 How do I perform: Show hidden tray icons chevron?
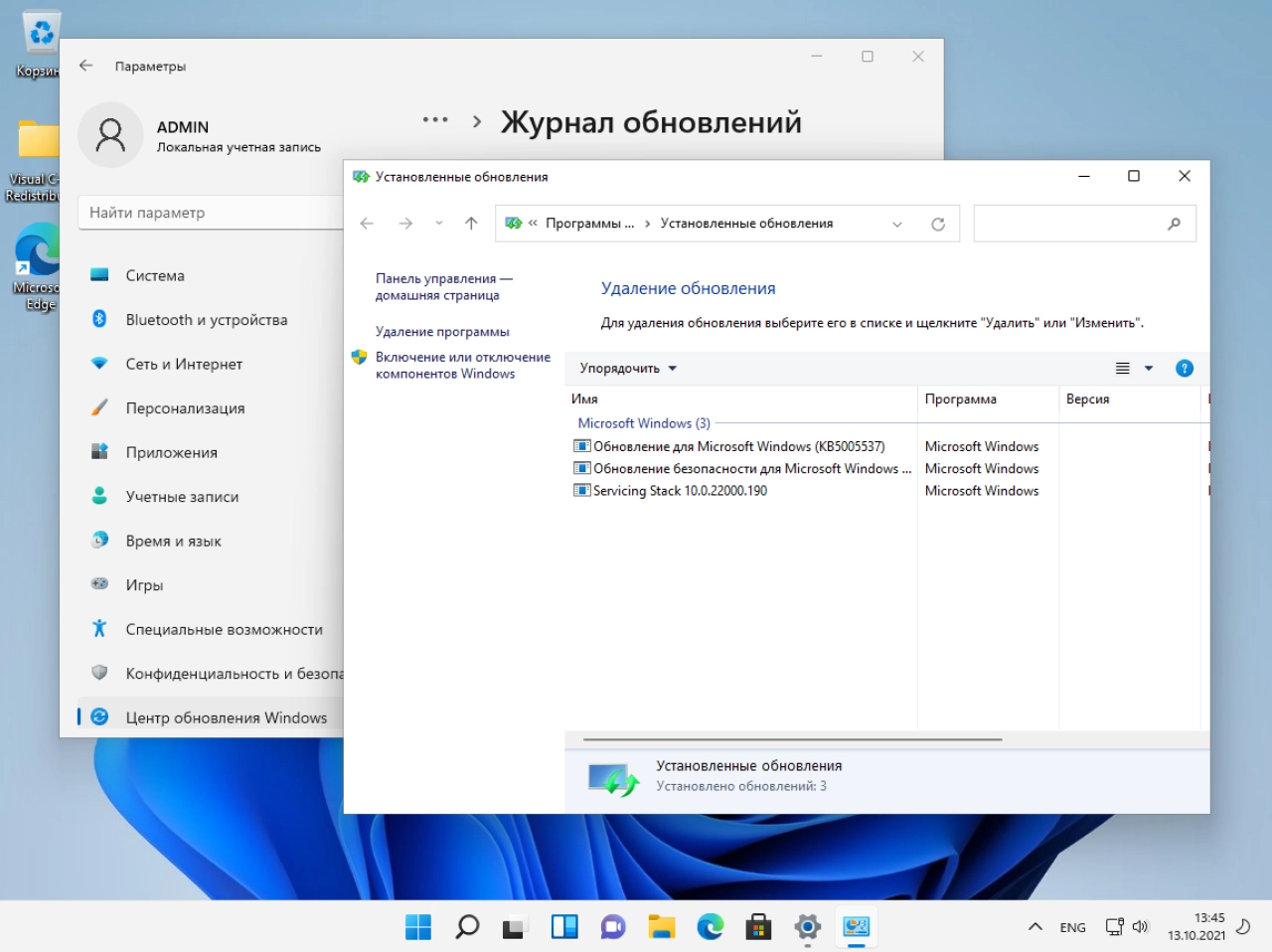[x=1034, y=927]
